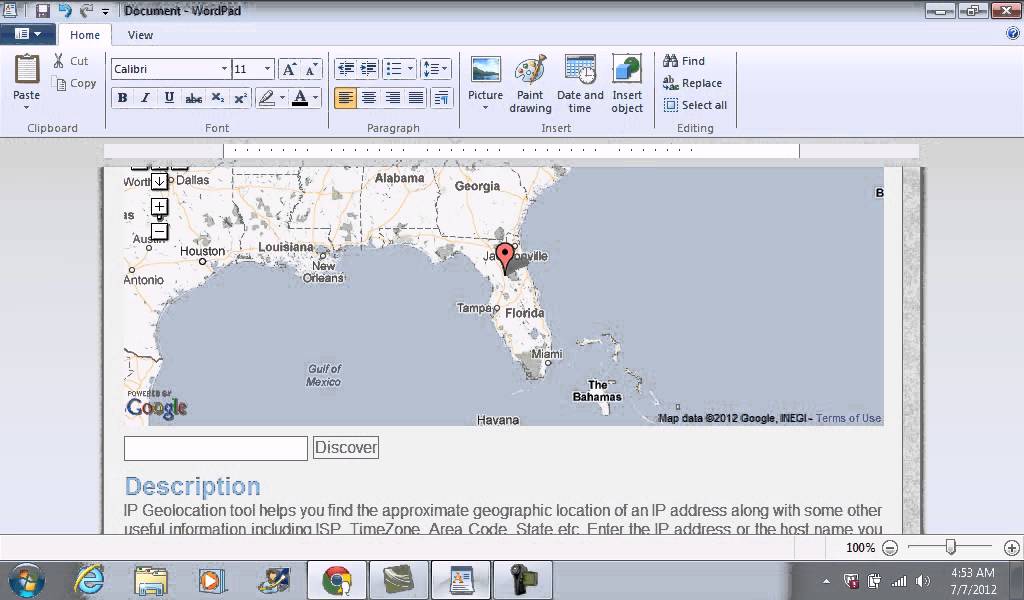Choose Select all in Editing
This screenshot has width=1024, height=600.
tap(695, 105)
